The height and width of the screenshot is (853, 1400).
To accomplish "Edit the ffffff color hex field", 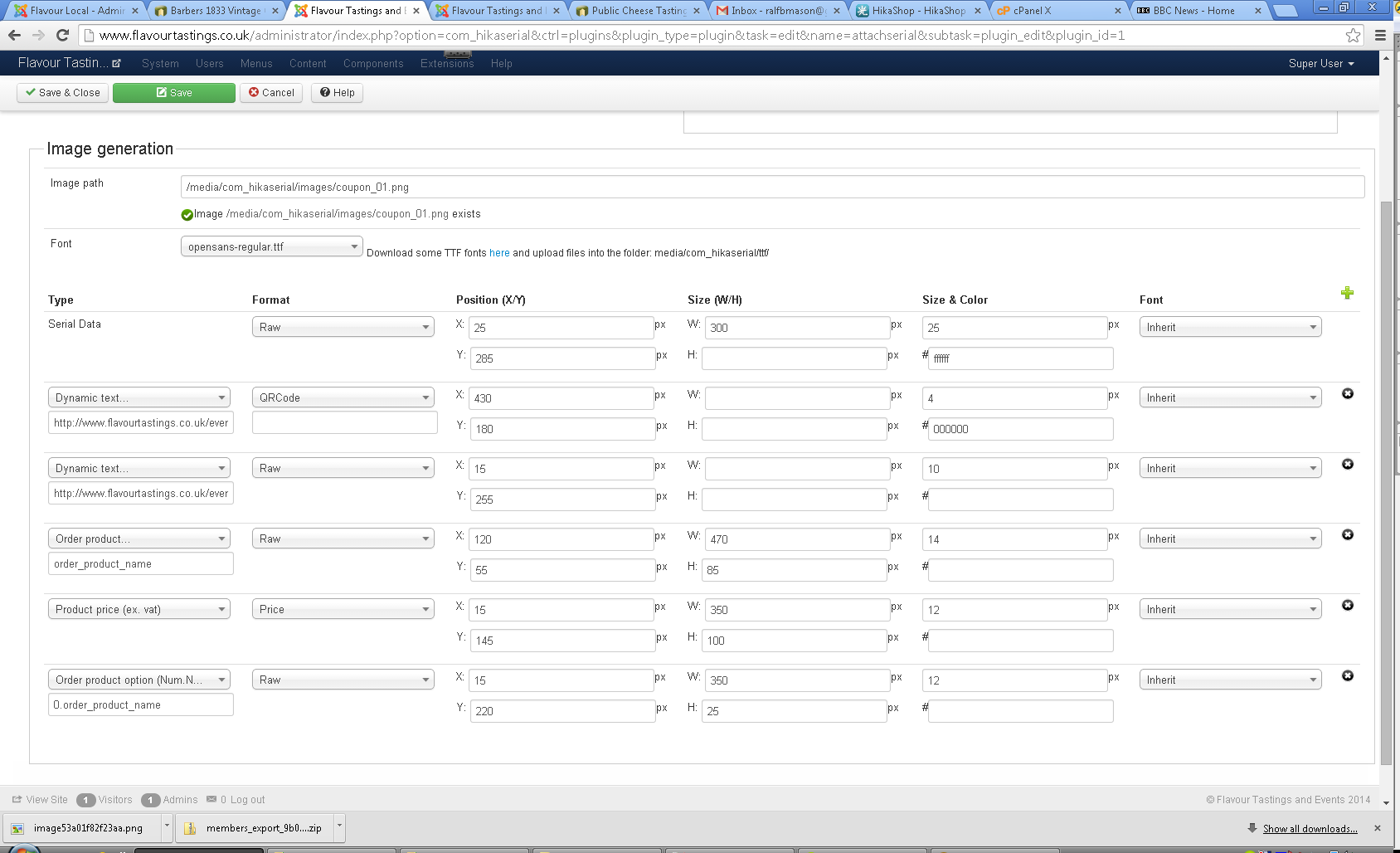I will [1020, 358].
